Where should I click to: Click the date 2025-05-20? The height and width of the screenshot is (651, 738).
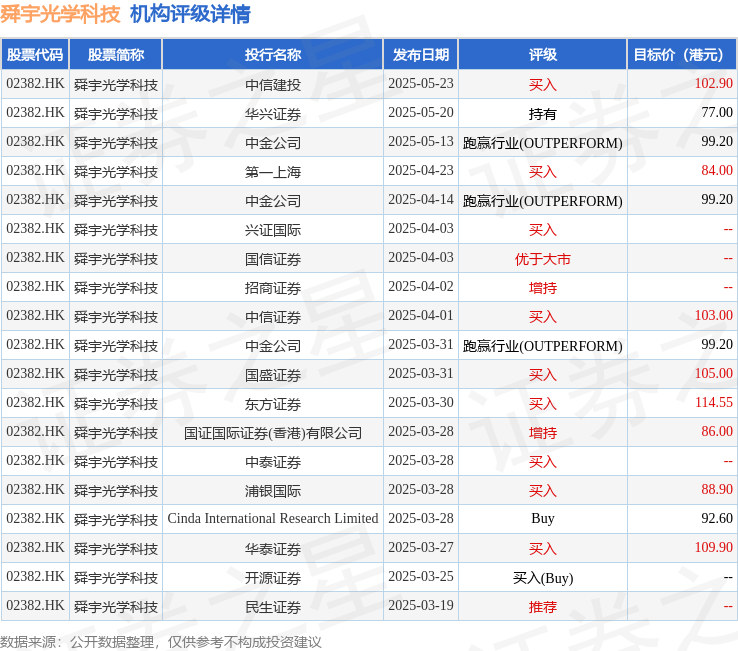click(x=421, y=113)
